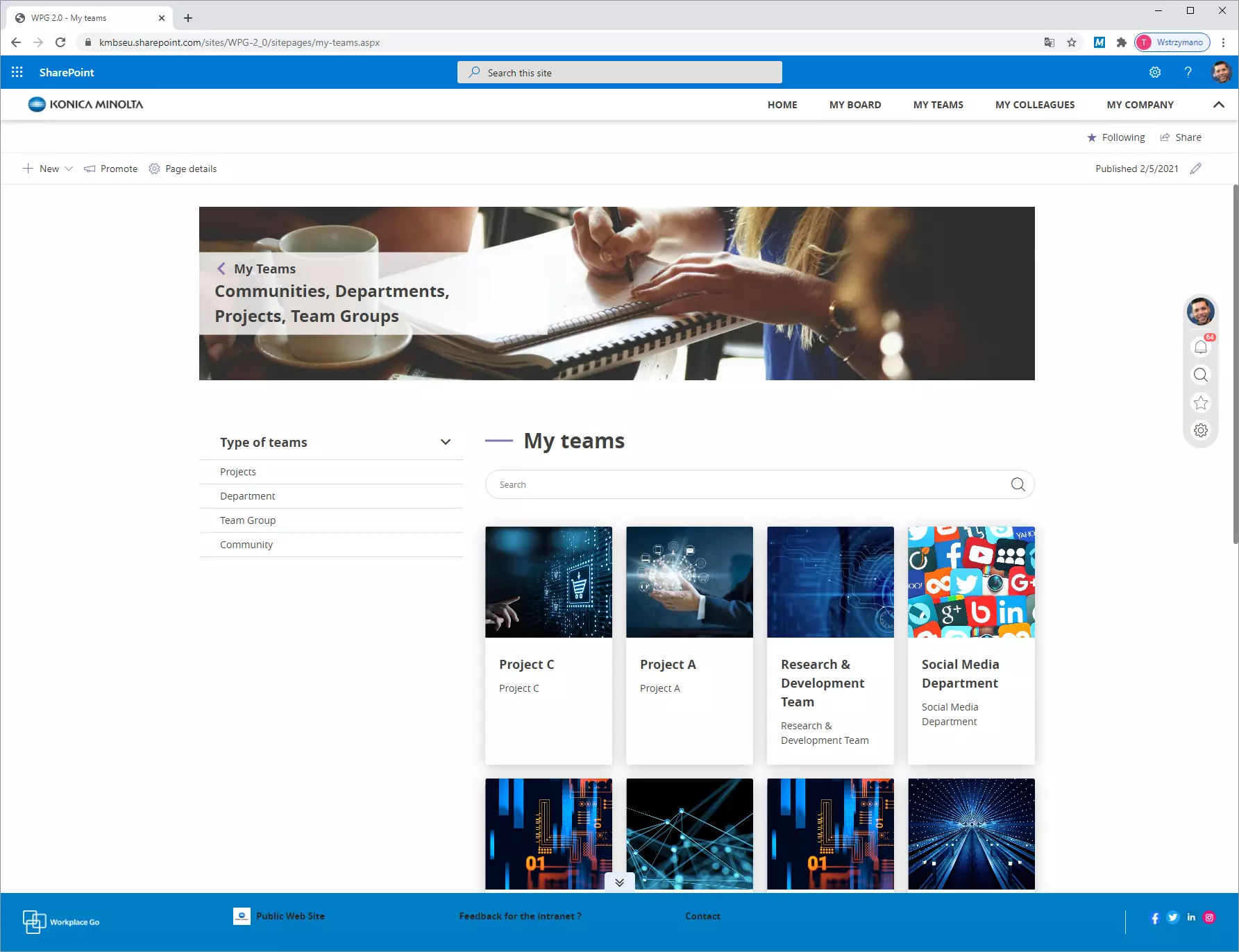Open the Project A team card image
The height and width of the screenshot is (952, 1239).
pos(689,582)
